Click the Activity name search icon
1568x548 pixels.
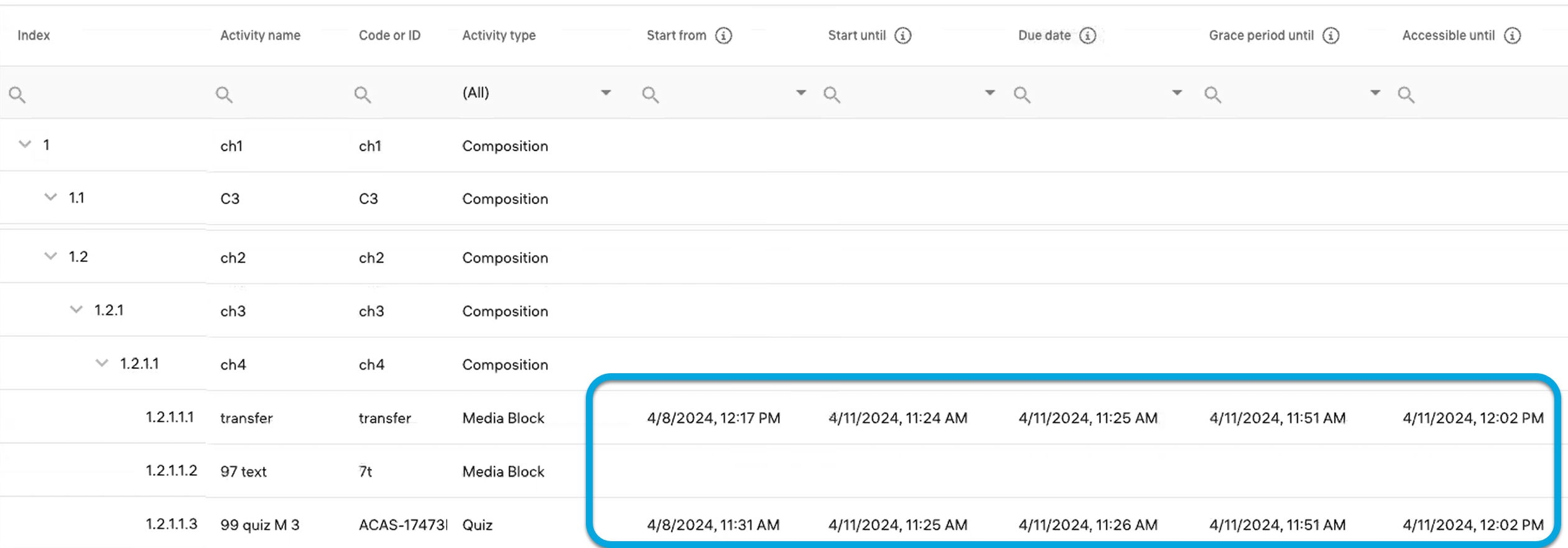click(224, 95)
